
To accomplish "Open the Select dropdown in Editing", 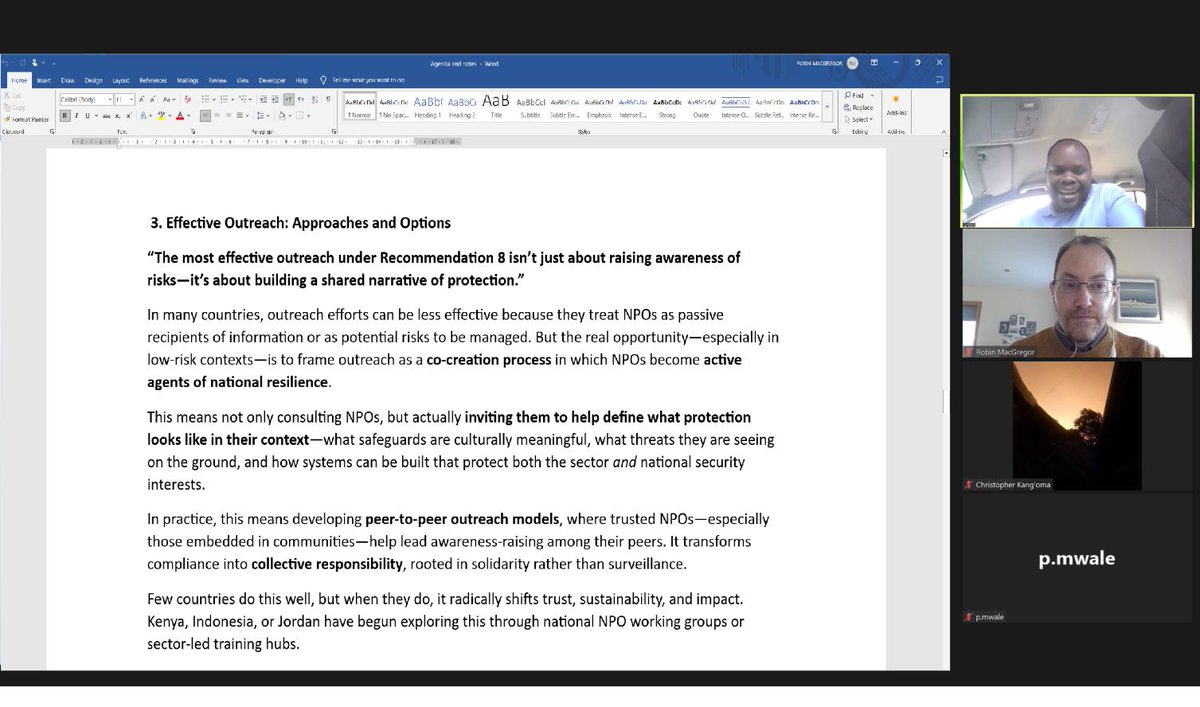I will (859, 120).
